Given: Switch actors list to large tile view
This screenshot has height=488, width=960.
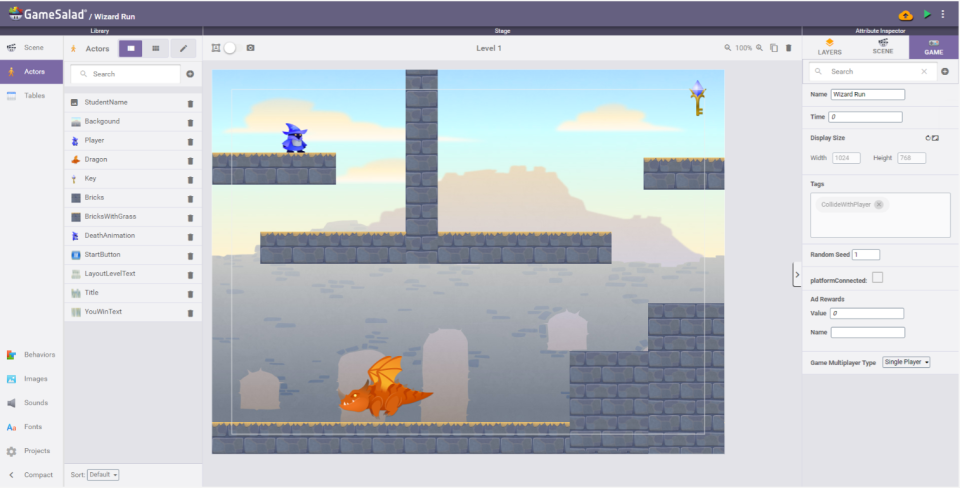Looking at the screenshot, I should (x=130, y=48).
